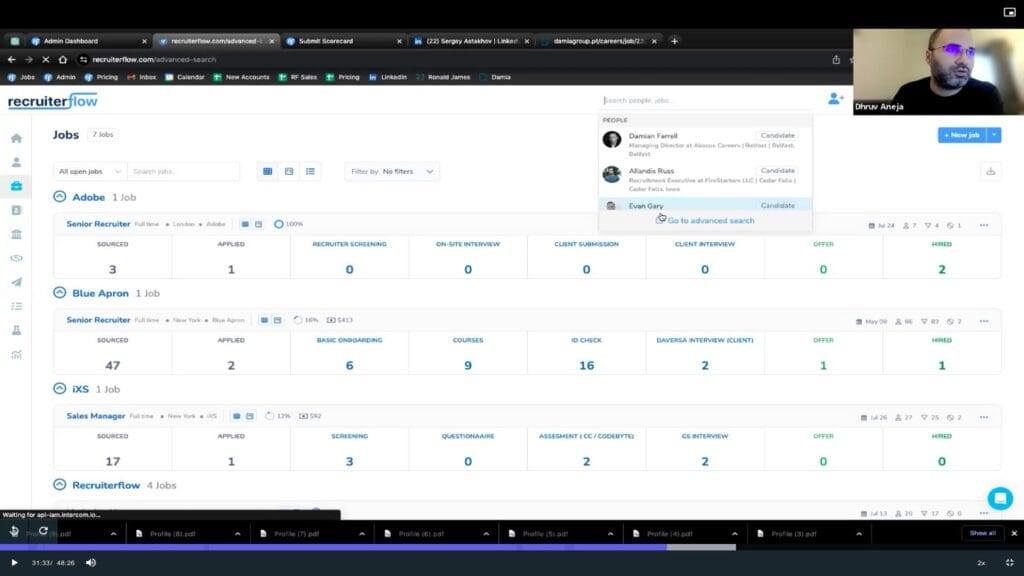This screenshot has height=576, width=1024.
Task: Select Damian Farrell from search results
Action: click(705, 144)
